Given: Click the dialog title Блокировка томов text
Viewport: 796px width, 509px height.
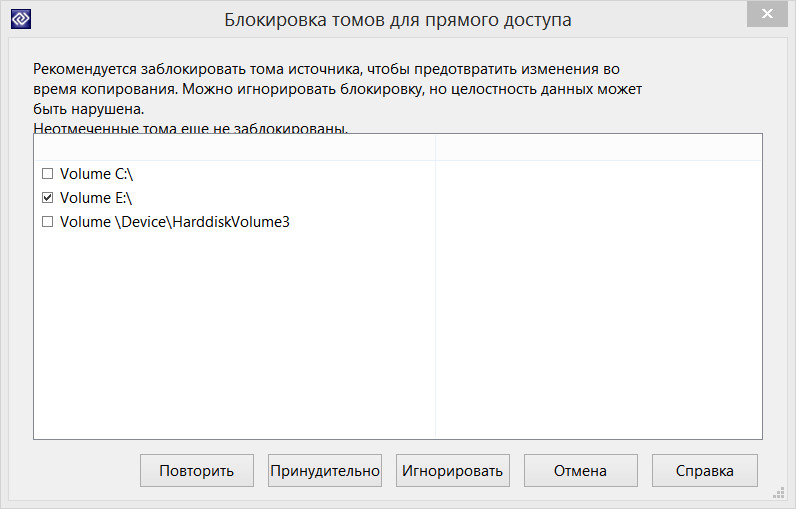Looking at the screenshot, I should (x=400, y=19).
